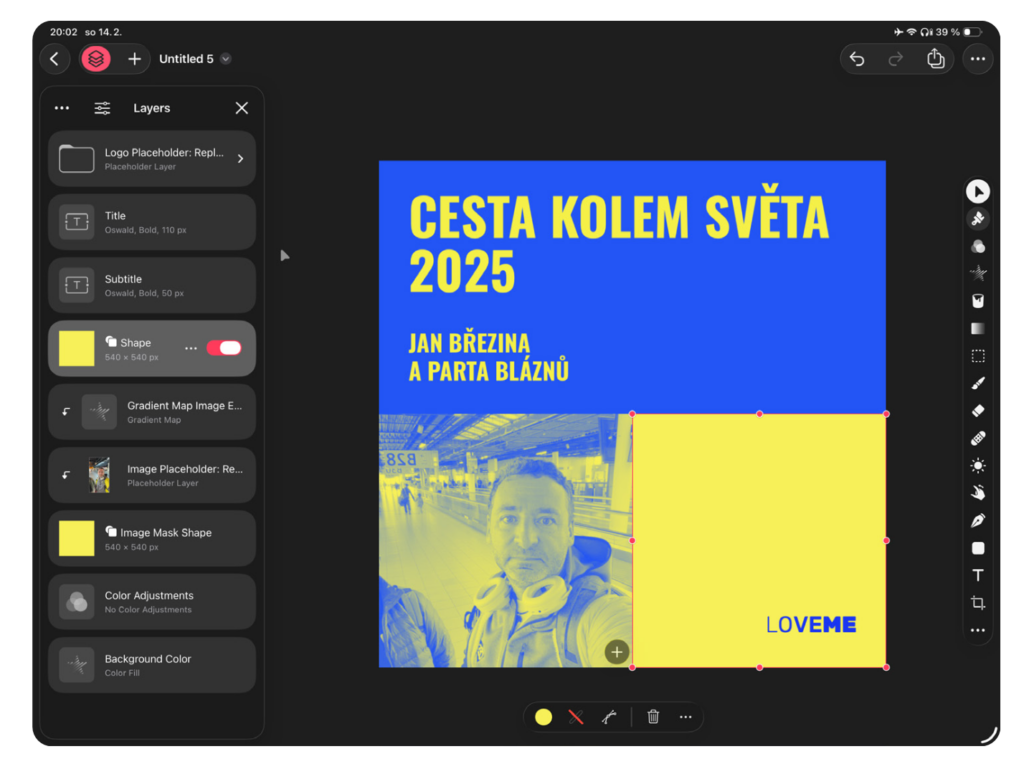
Task: Choose the Pen tool in toolbar
Action: tap(977, 520)
